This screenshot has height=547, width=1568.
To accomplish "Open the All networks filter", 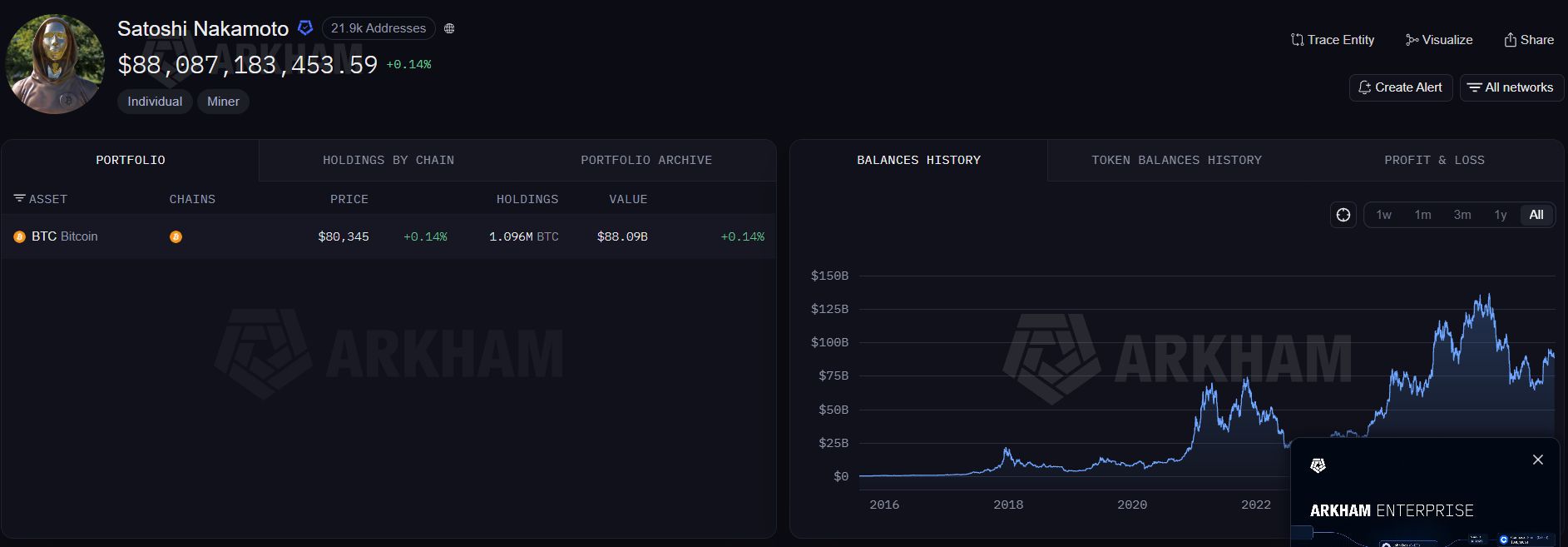I will [x=1511, y=87].
